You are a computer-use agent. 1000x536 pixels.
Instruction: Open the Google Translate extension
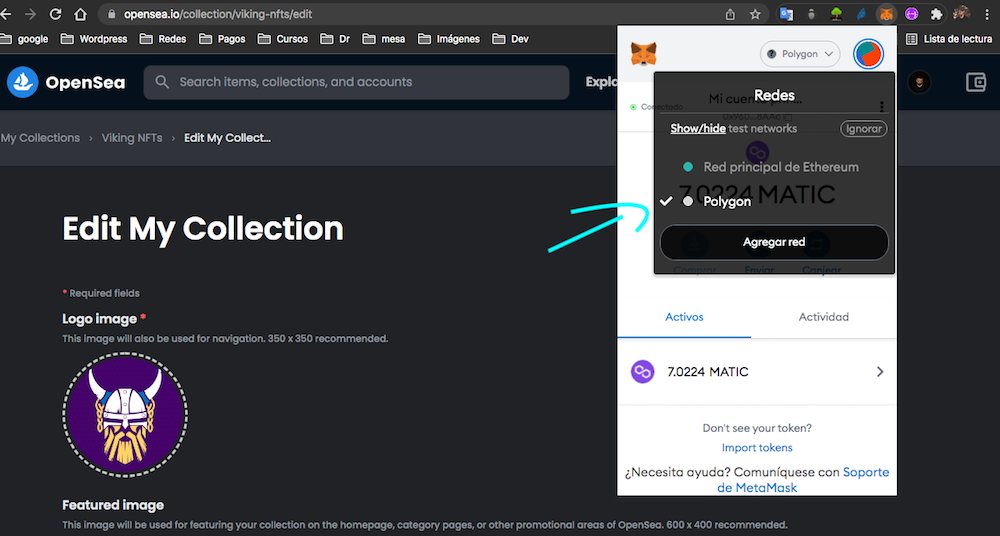click(786, 14)
